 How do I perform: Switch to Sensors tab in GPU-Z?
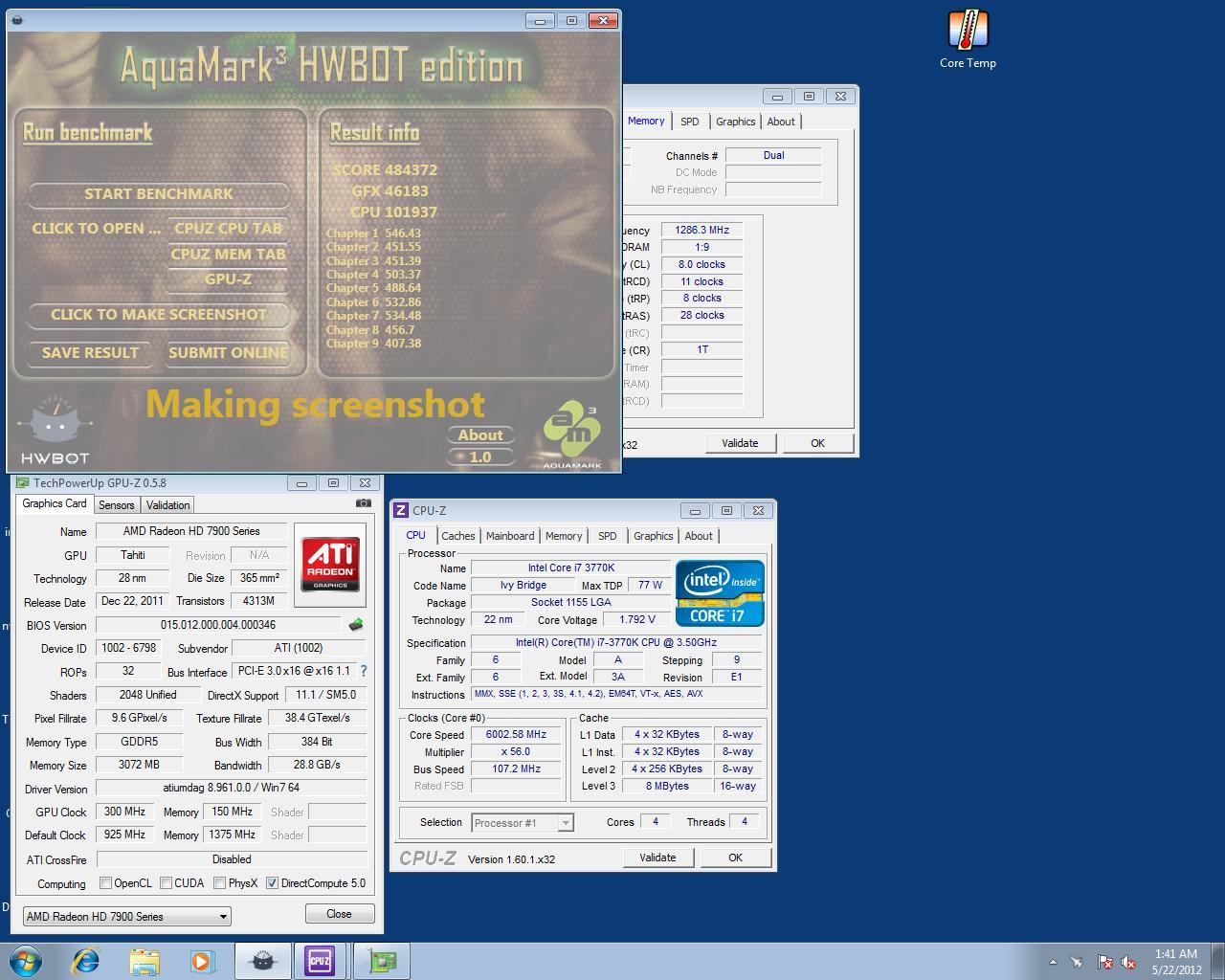[117, 504]
